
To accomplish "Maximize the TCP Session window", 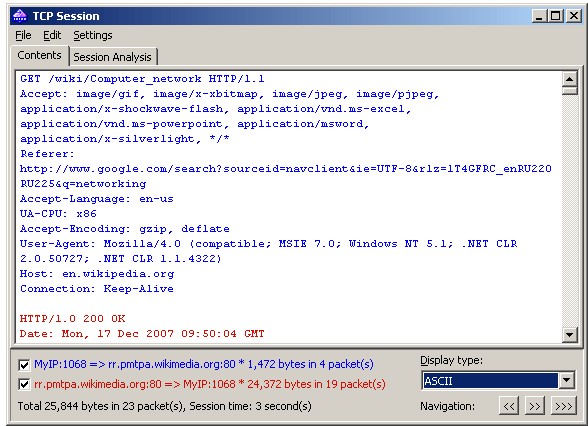I will click(556, 16).
